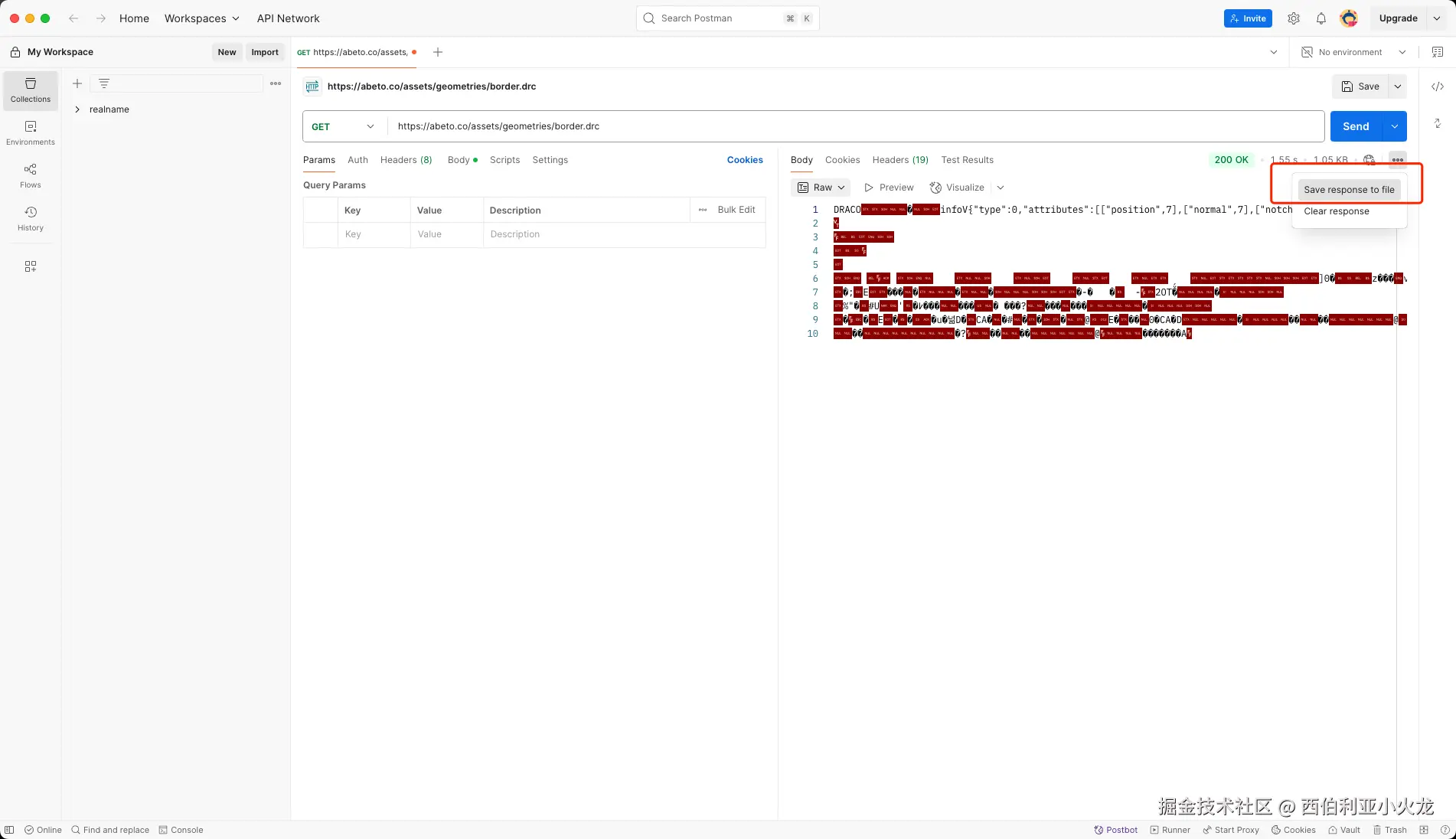Open the help icon in status bar
The height and width of the screenshot is (839, 1456).
point(1445,830)
